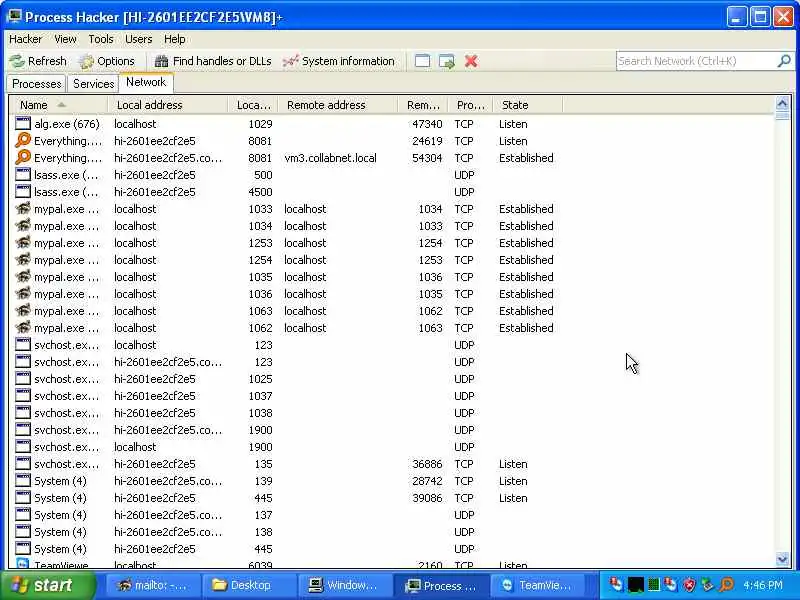Click the scrollbar up arrow
Image resolution: width=800 pixels, height=600 pixels.
coord(782,104)
